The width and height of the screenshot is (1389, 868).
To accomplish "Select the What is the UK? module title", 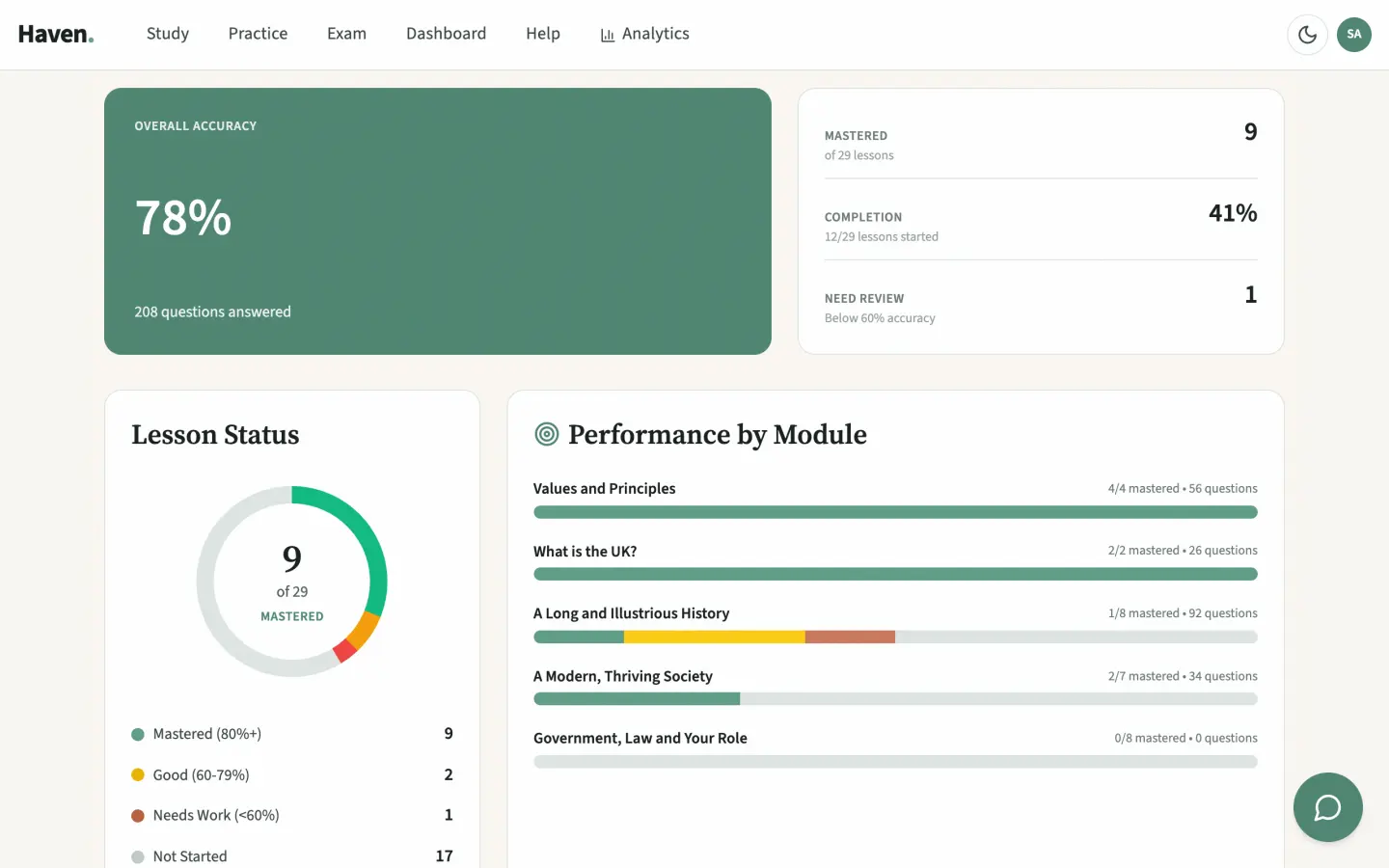I will [585, 552].
